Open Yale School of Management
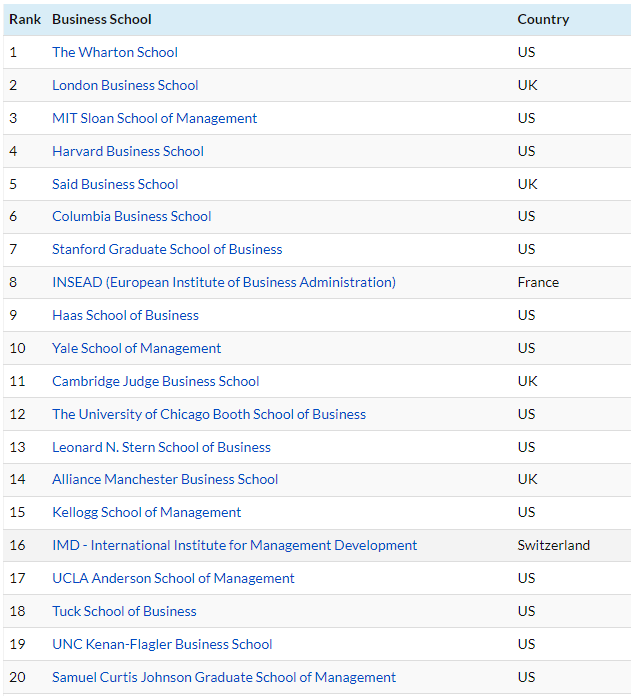 point(137,348)
